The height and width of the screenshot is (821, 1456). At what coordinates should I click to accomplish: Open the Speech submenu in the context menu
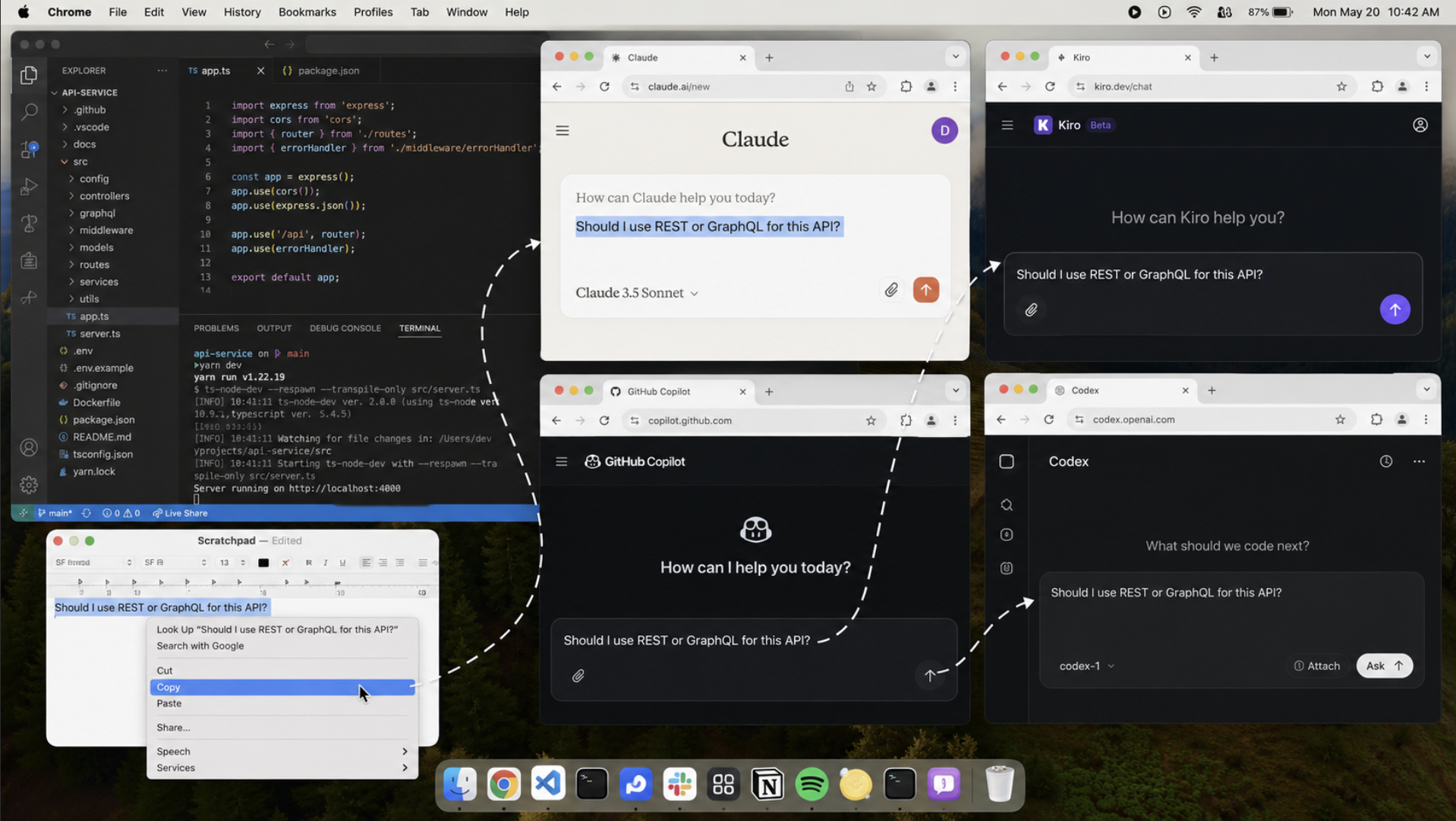click(282, 751)
